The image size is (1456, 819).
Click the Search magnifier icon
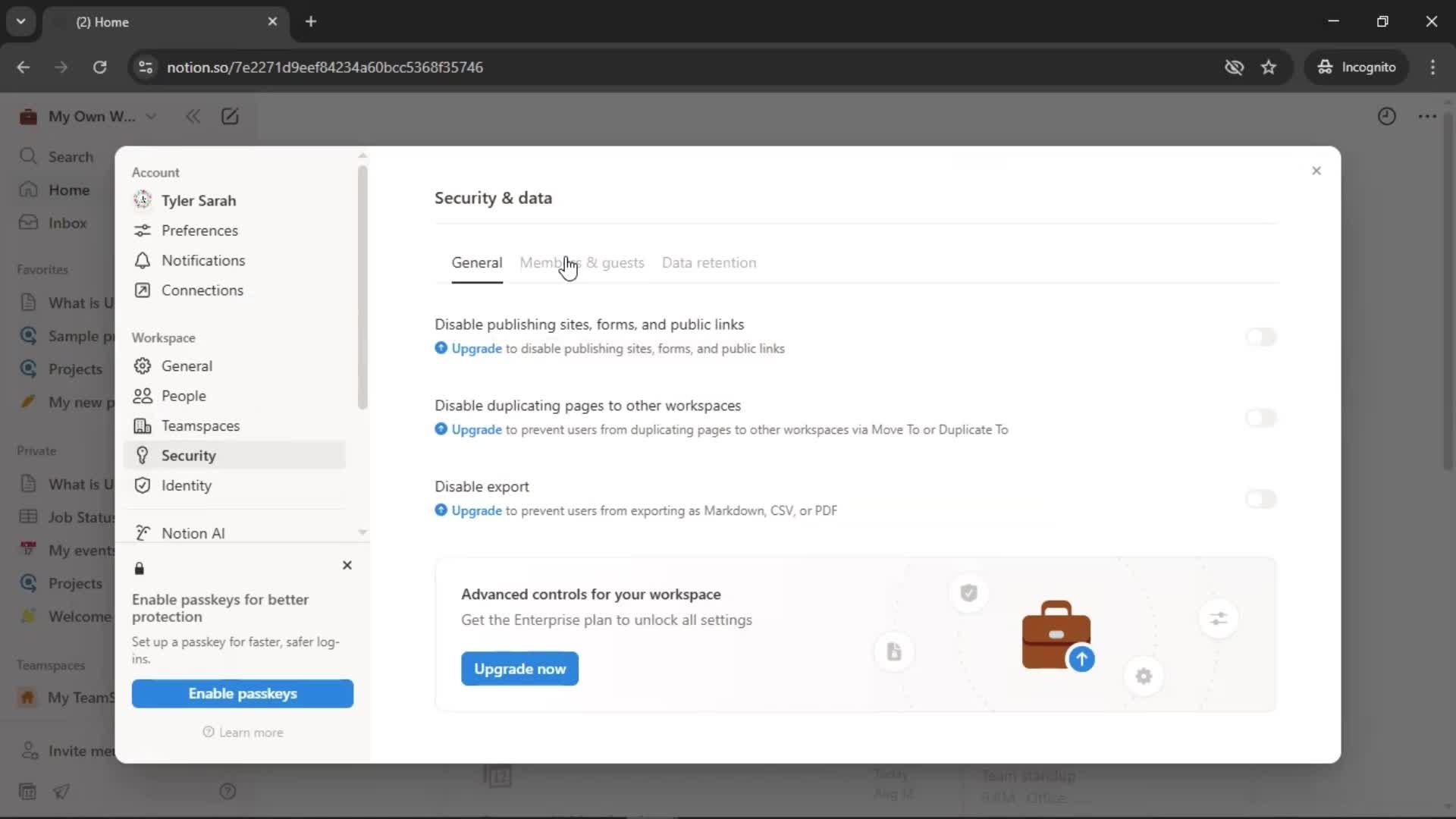pyautogui.click(x=28, y=156)
